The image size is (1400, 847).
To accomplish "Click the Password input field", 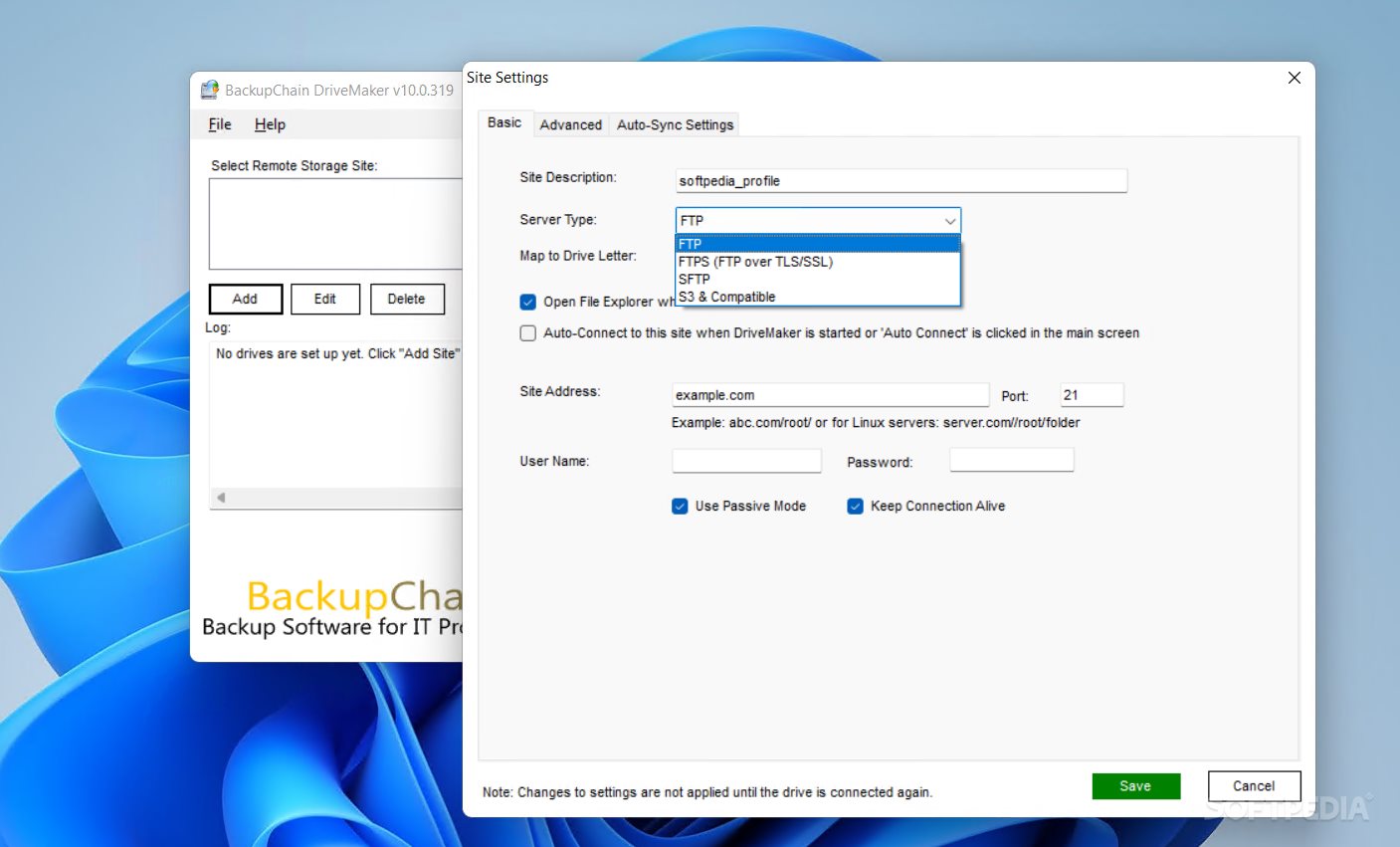I will click(x=1012, y=460).
